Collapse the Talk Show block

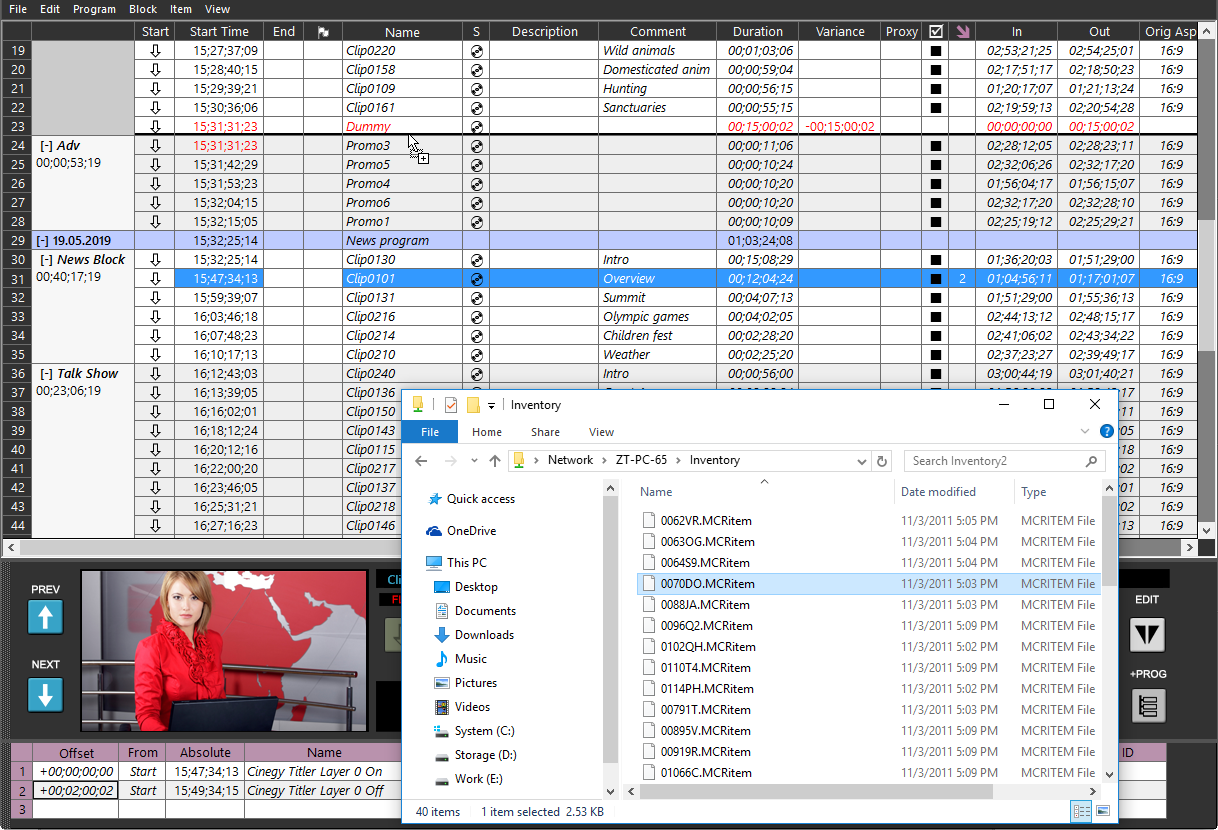[47, 374]
